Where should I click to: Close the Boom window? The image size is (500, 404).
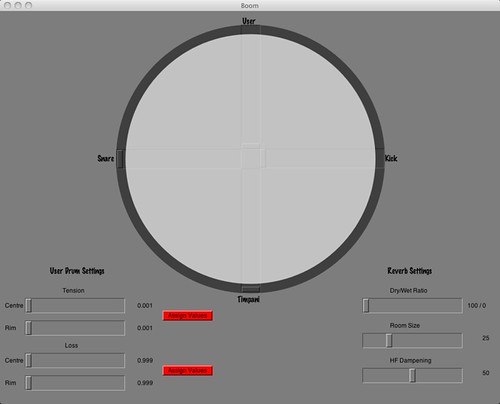click(x=8, y=5)
